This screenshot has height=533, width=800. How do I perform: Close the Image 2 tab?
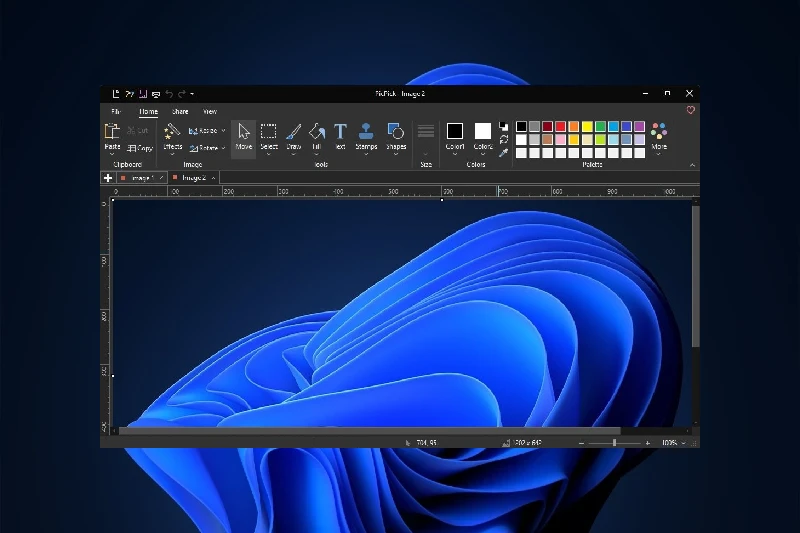[x=213, y=177]
